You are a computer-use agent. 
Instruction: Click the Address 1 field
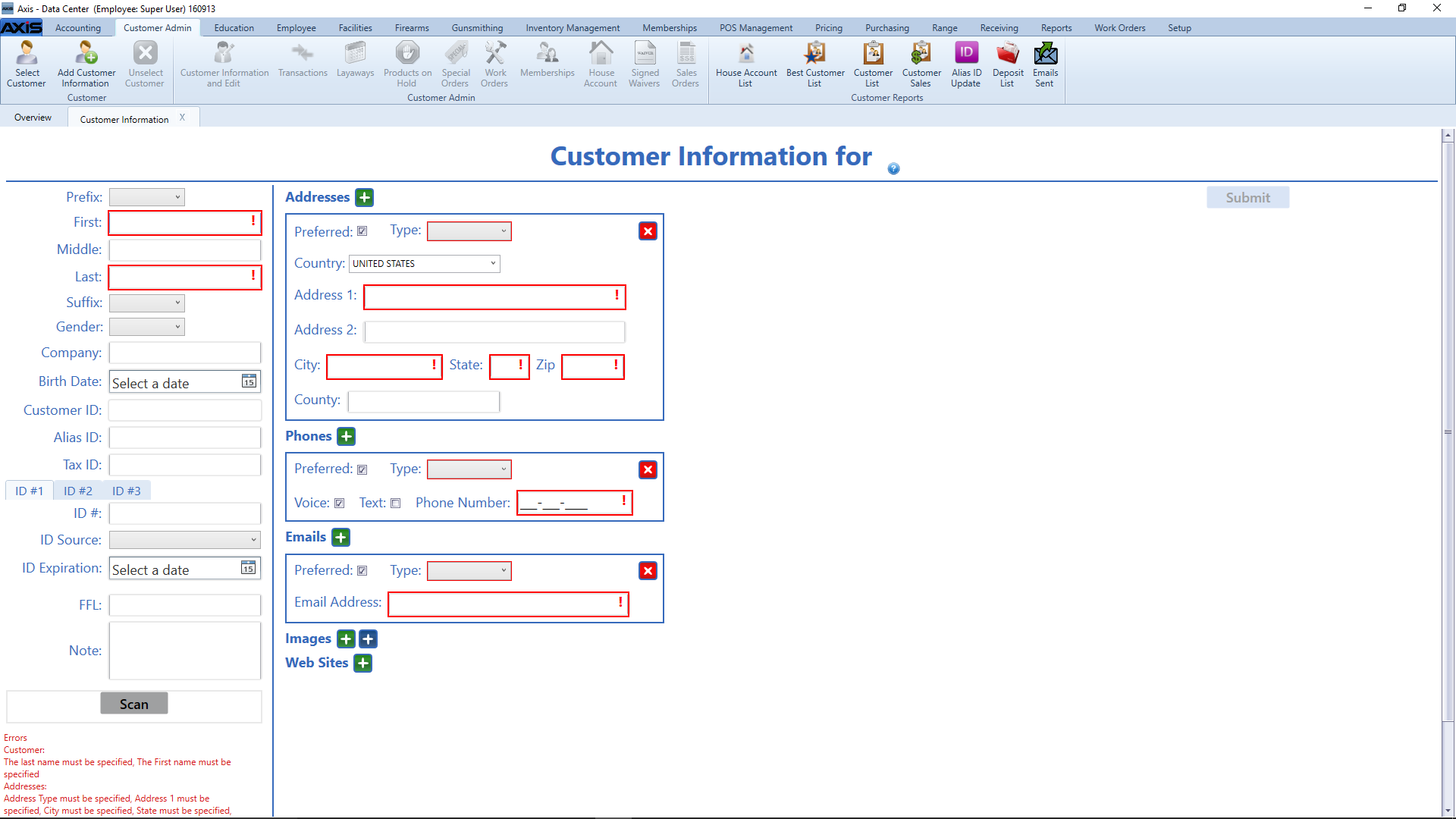(494, 297)
